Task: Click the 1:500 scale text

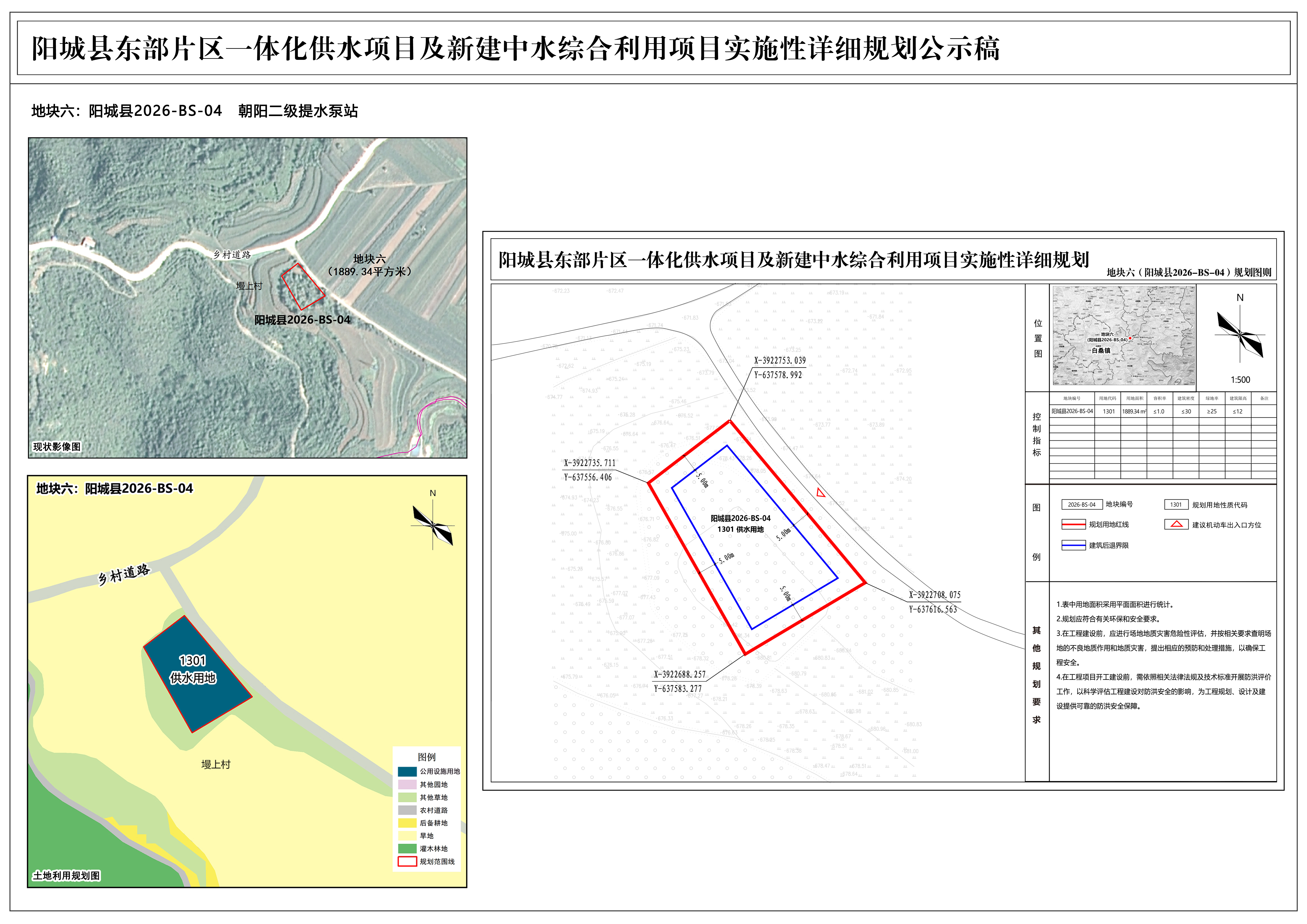Action: click(x=1240, y=380)
